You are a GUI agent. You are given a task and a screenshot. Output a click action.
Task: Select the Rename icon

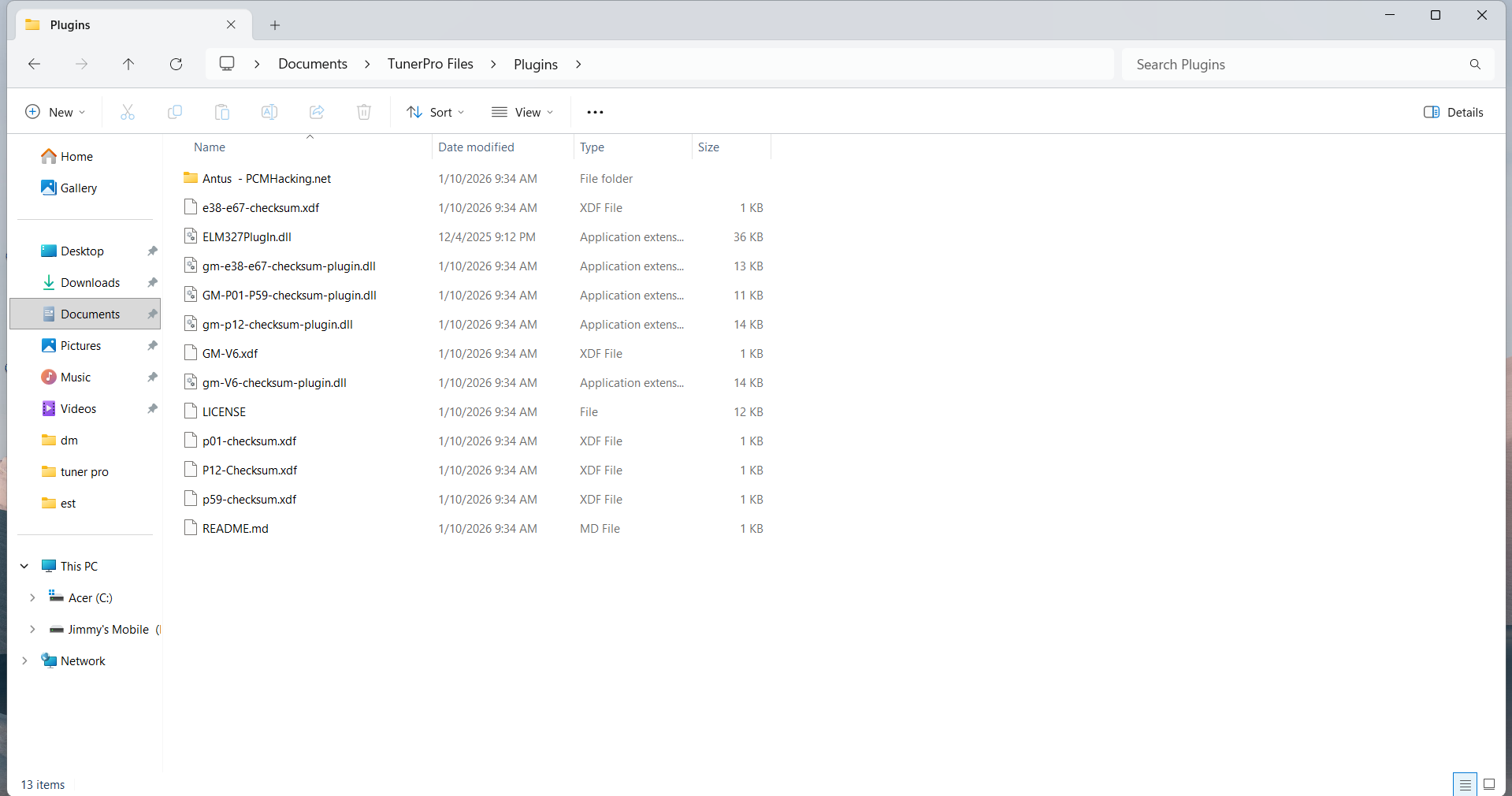click(269, 112)
